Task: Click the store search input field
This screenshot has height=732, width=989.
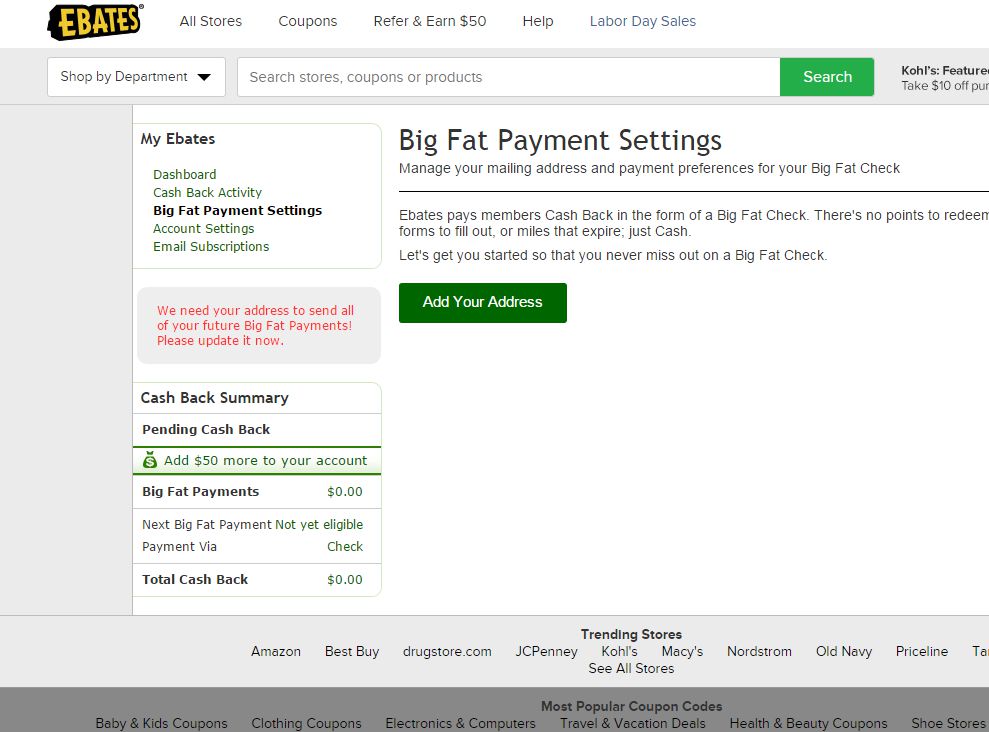Action: point(508,77)
